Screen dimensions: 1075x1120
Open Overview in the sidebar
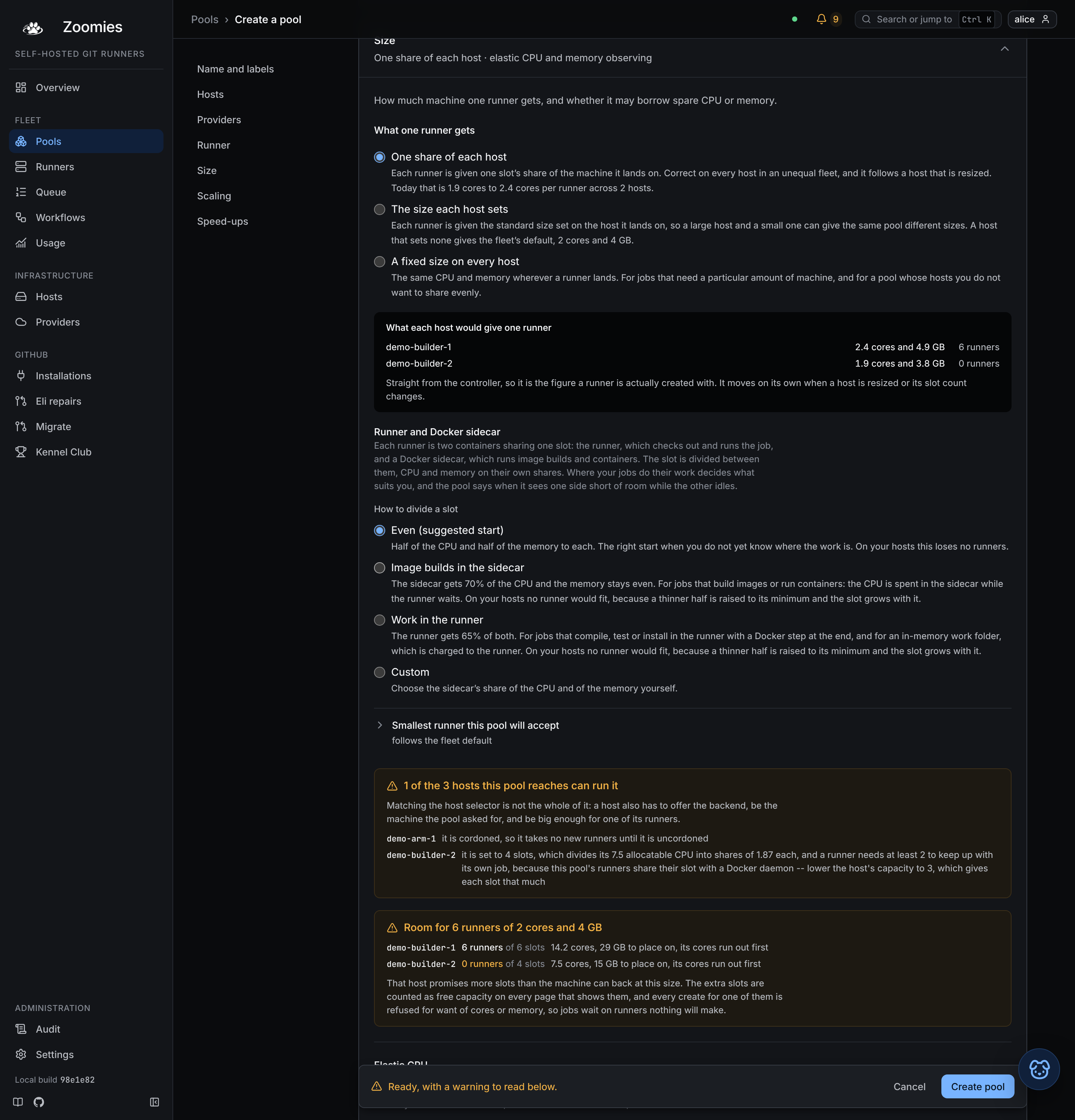(x=86, y=87)
